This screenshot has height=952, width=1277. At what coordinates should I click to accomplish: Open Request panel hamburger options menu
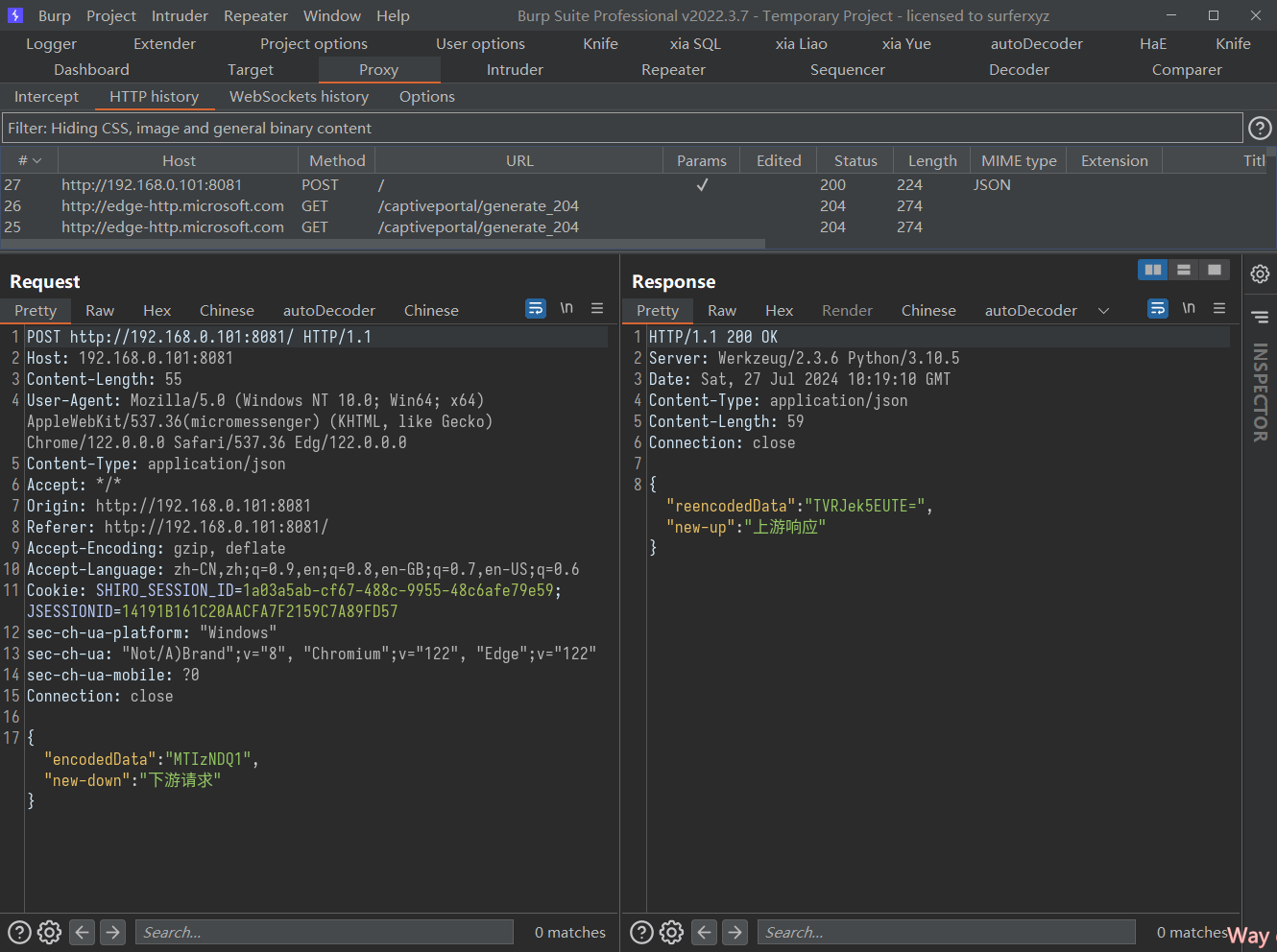[597, 308]
